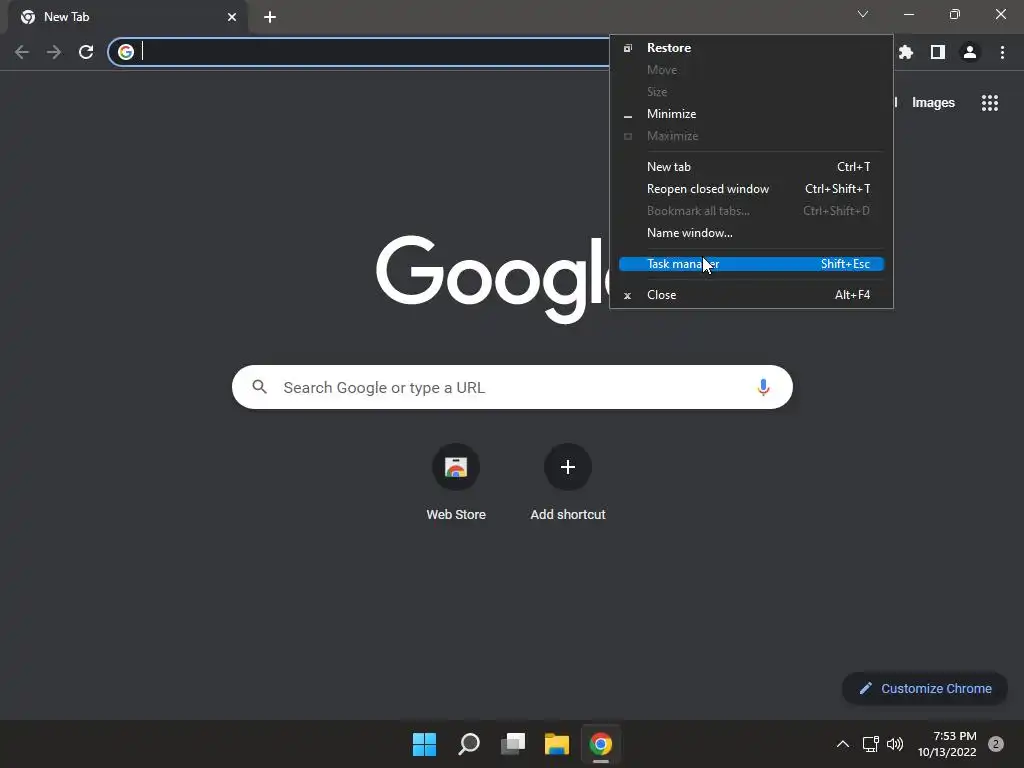The width and height of the screenshot is (1024, 768).
Task: Click the Add shortcut plus icon
Action: pos(568,467)
